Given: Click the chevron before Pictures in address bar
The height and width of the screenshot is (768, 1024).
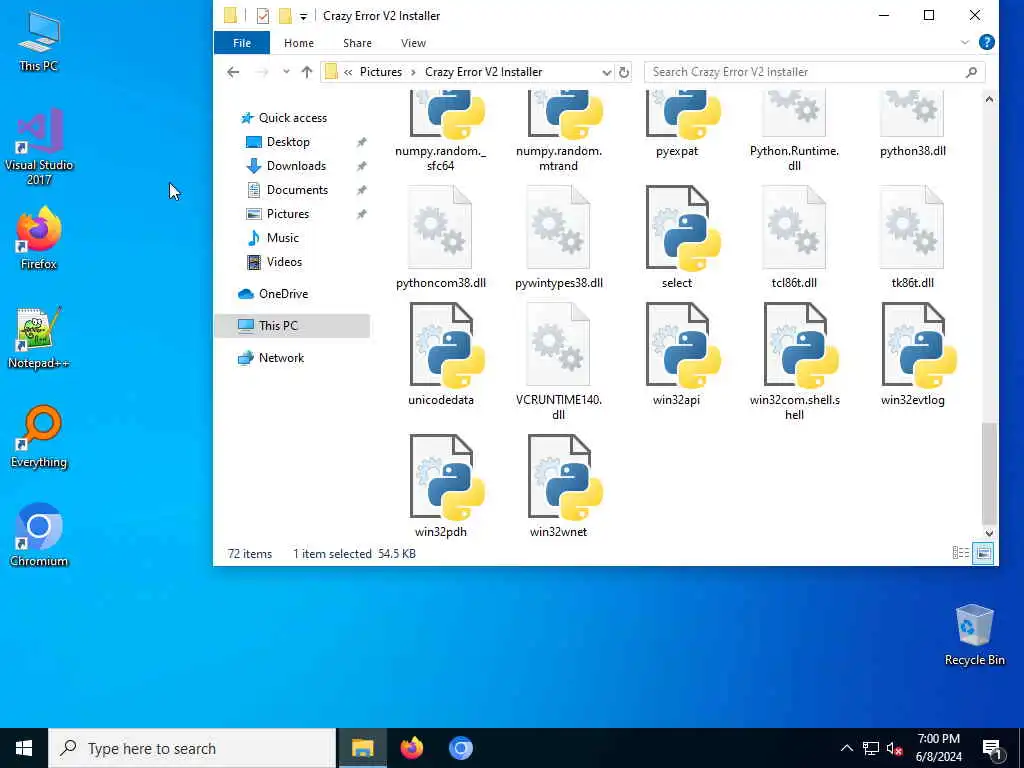Looking at the screenshot, I should click(x=348, y=72).
